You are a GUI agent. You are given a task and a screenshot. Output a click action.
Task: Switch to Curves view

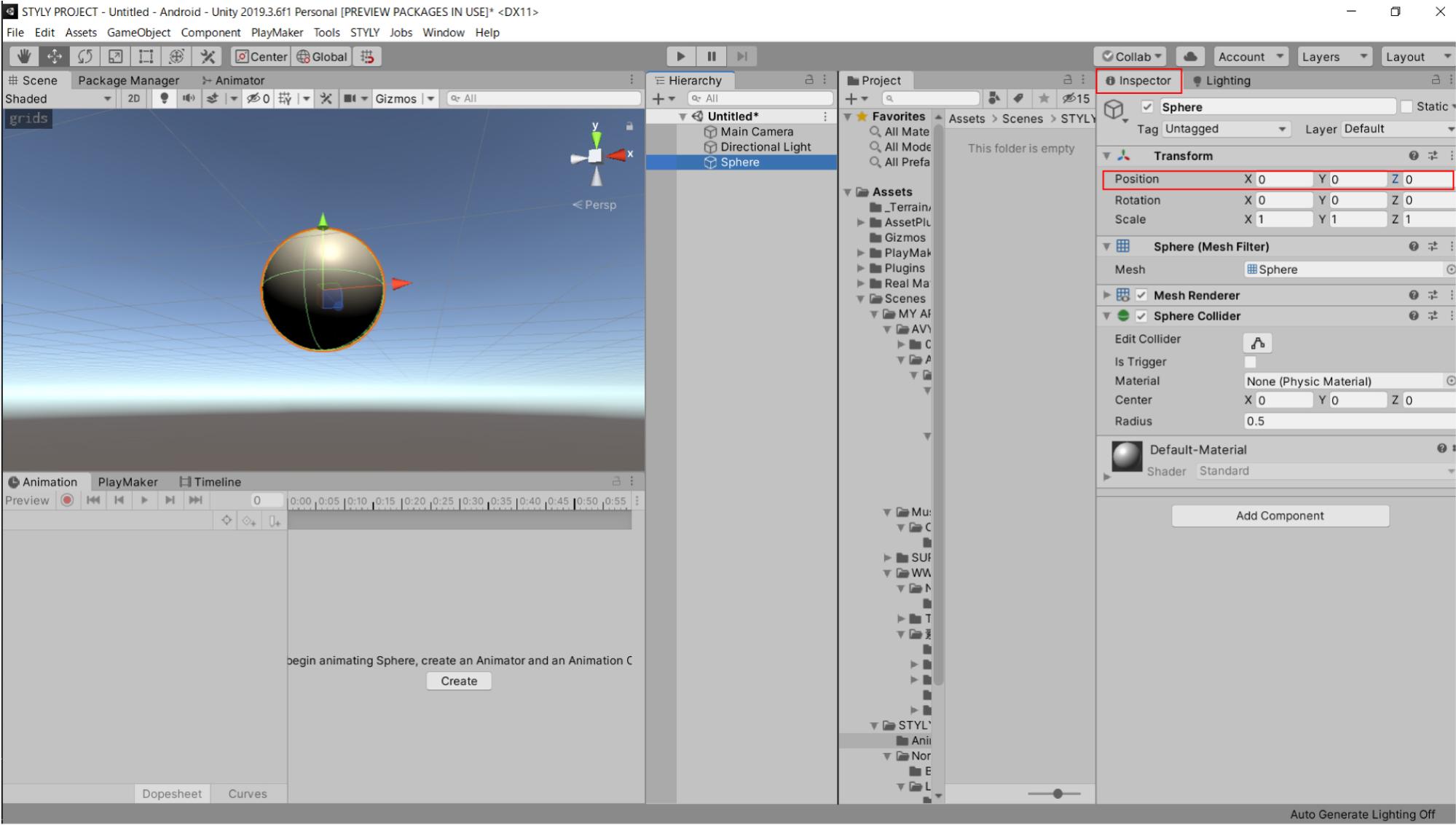coord(248,794)
